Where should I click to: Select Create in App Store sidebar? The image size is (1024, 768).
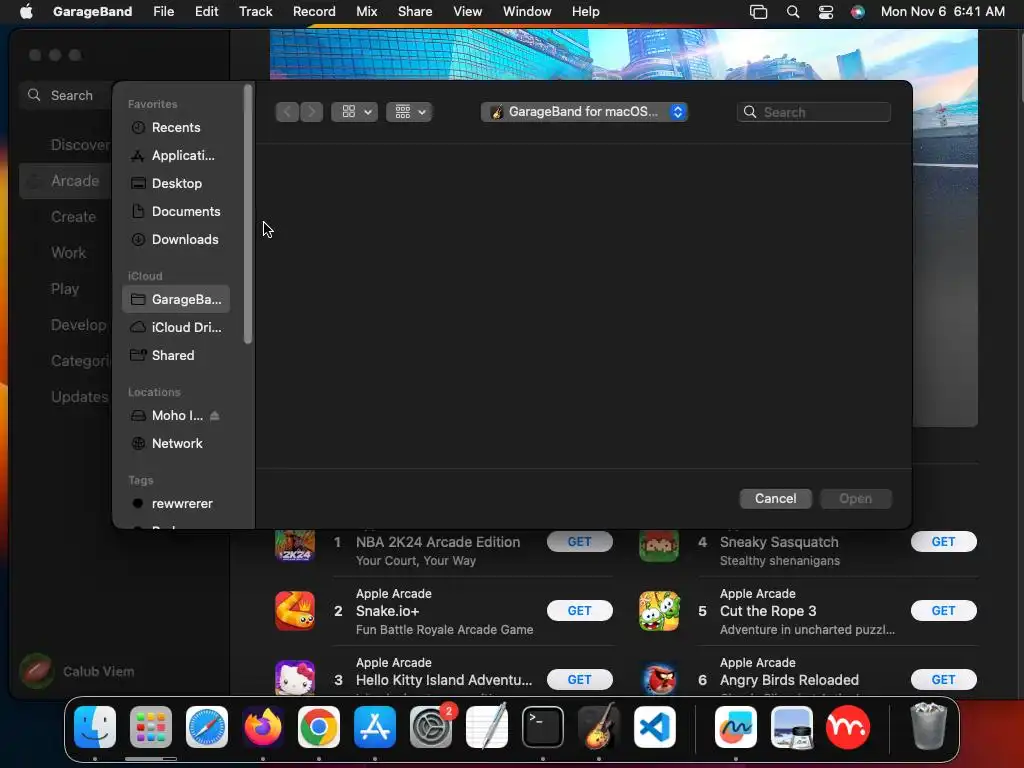(73, 217)
